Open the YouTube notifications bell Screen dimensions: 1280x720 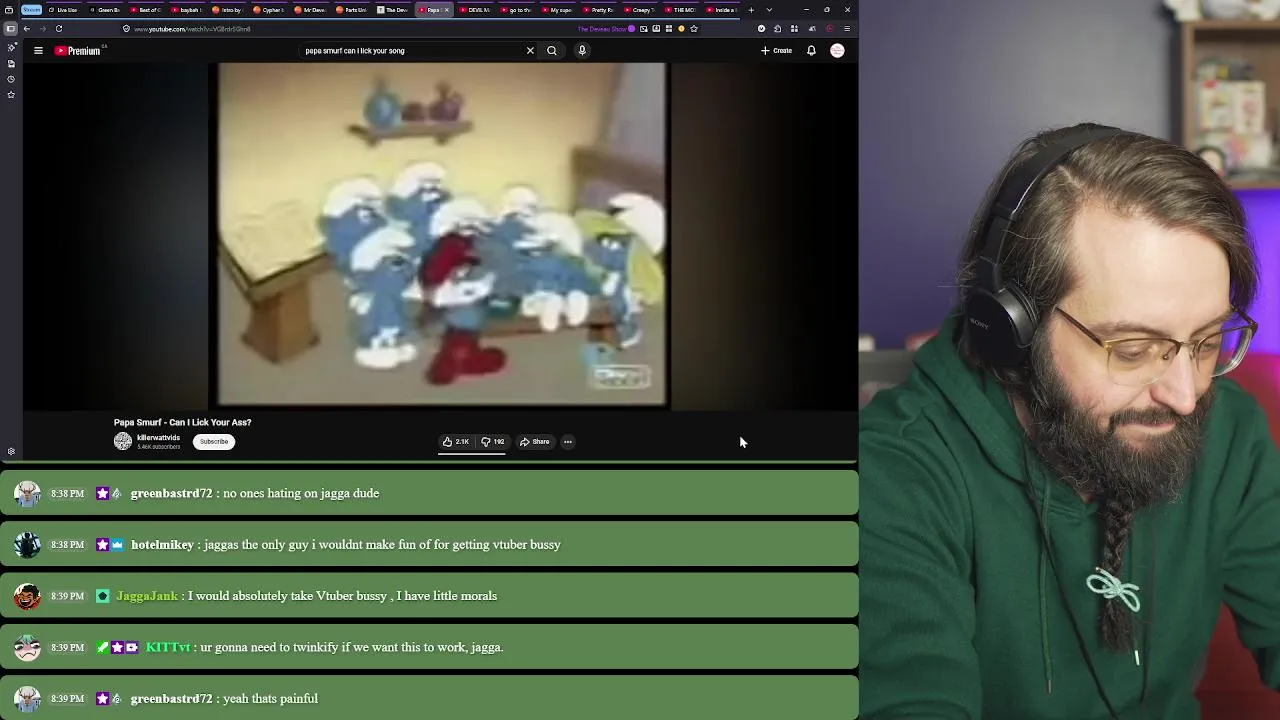point(811,51)
